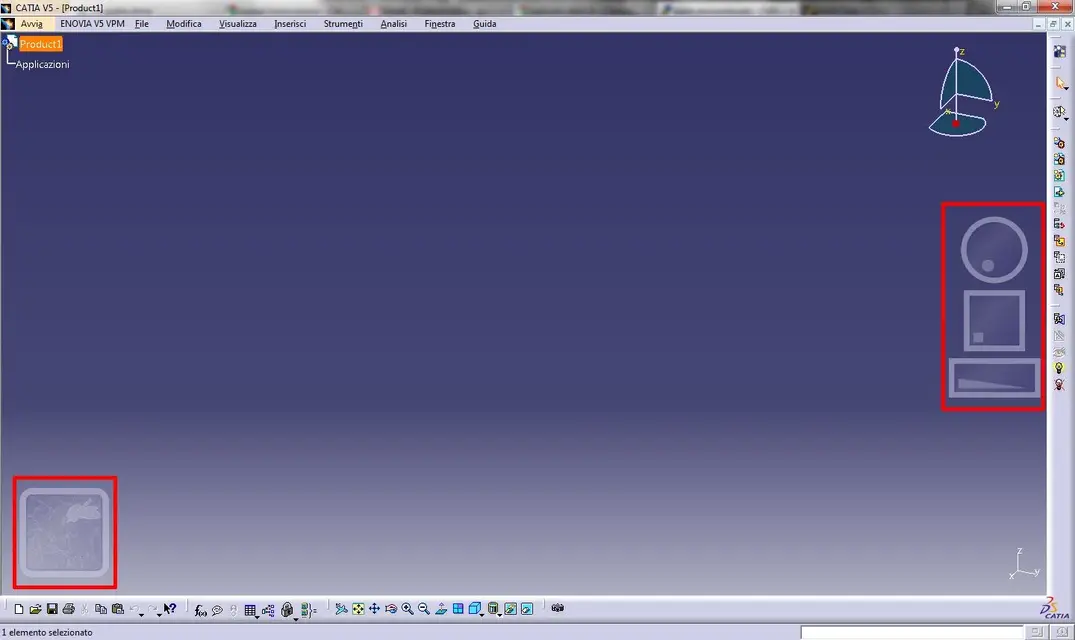This screenshot has height=640, width=1075.
Task: Open the Inserisci menu
Action: click(x=290, y=24)
